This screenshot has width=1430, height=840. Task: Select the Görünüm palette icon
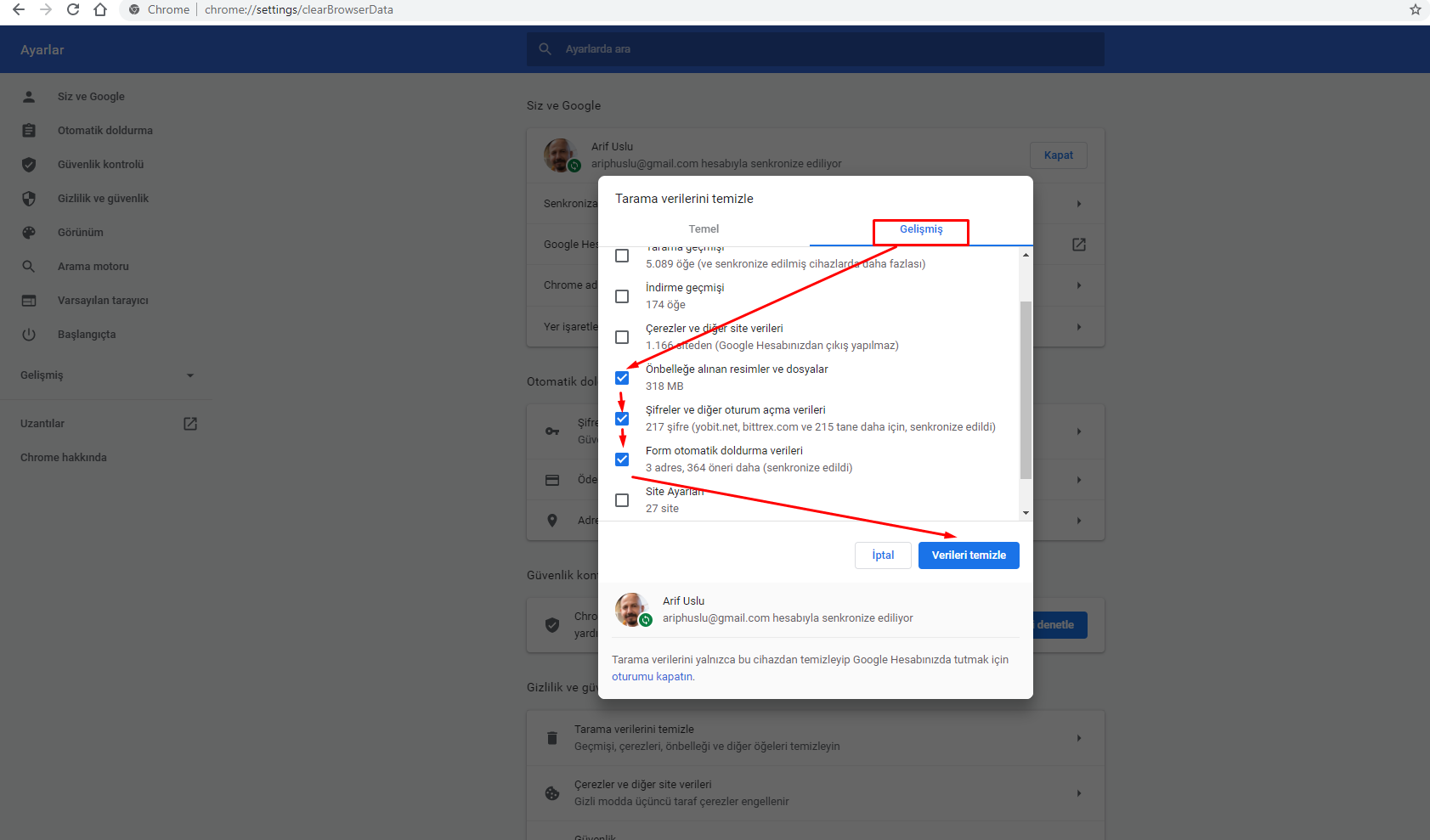[x=29, y=233]
